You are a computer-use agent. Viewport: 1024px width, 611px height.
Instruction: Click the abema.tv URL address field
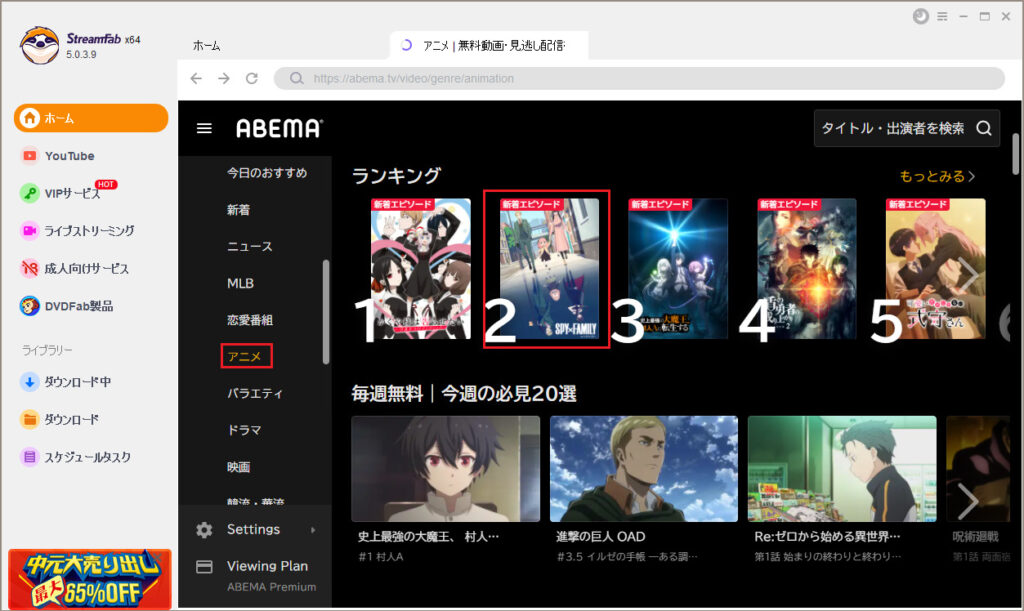click(x=639, y=78)
